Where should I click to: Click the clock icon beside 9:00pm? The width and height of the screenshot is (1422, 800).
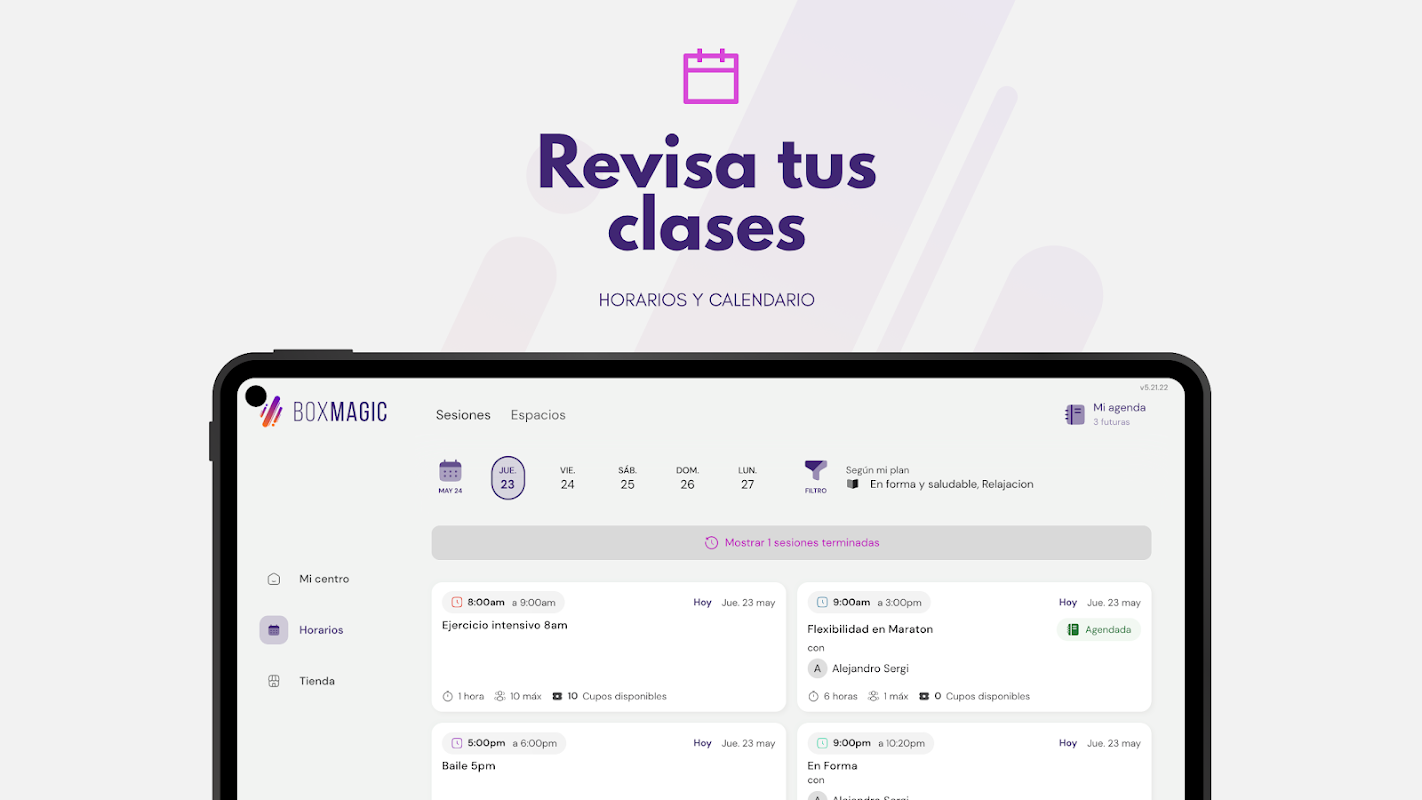coord(822,743)
